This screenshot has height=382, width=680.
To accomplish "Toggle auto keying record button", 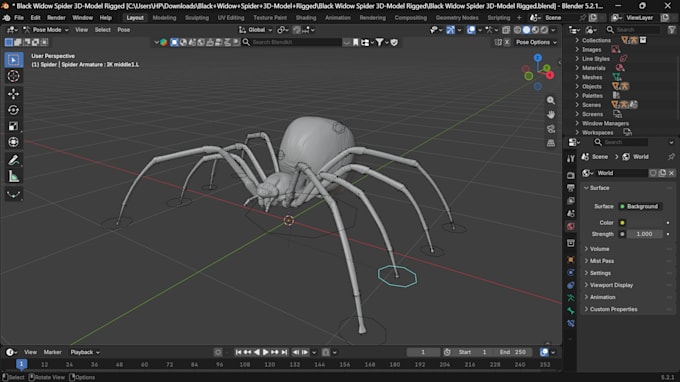I will point(218,352).
